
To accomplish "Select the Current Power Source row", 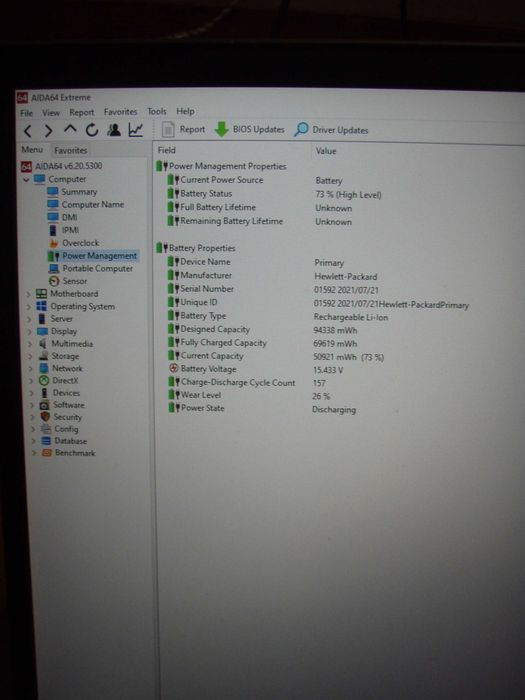I will tap(256, 180).
